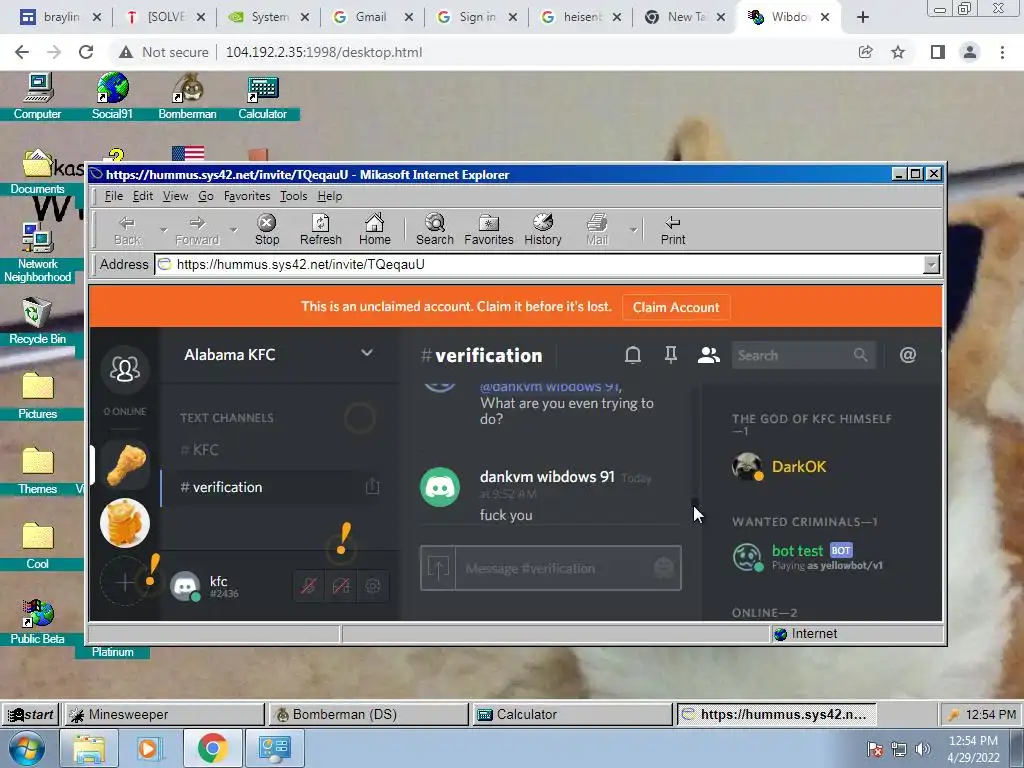Open emoji picker in message box
This screenshot has width=1024, height=768.
tap(664, 568)
